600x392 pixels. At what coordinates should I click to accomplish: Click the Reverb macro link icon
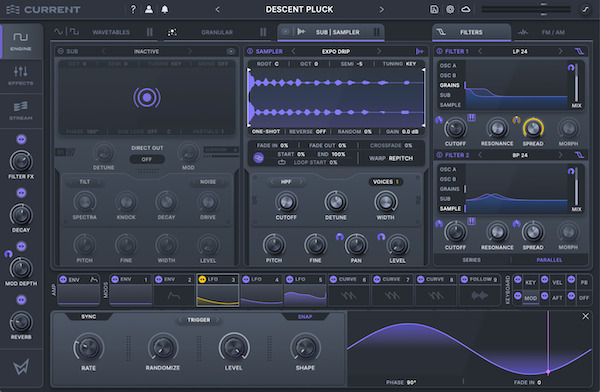coord(21,300)
